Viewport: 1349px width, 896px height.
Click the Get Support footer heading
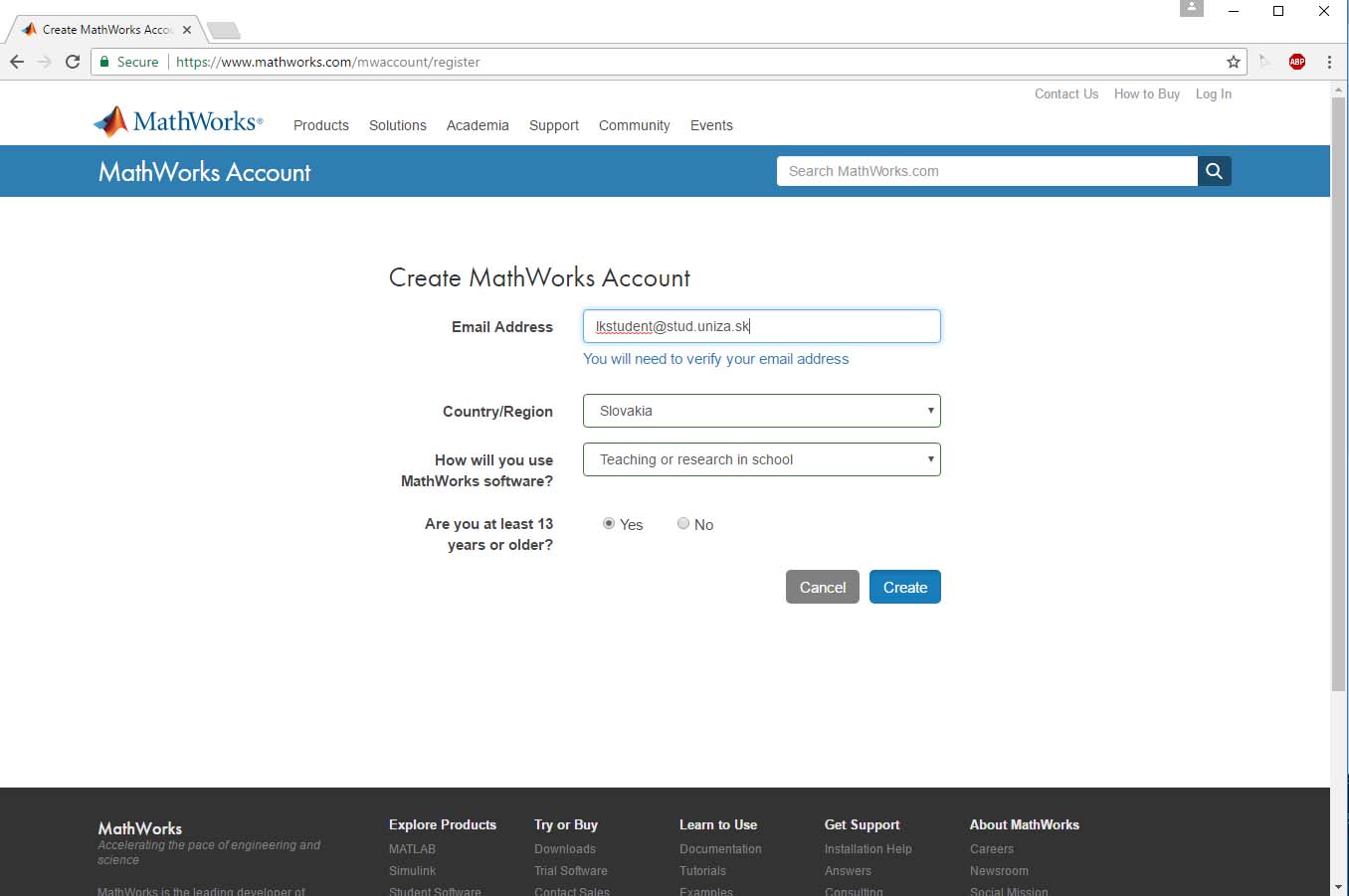(x=863, y=824)
